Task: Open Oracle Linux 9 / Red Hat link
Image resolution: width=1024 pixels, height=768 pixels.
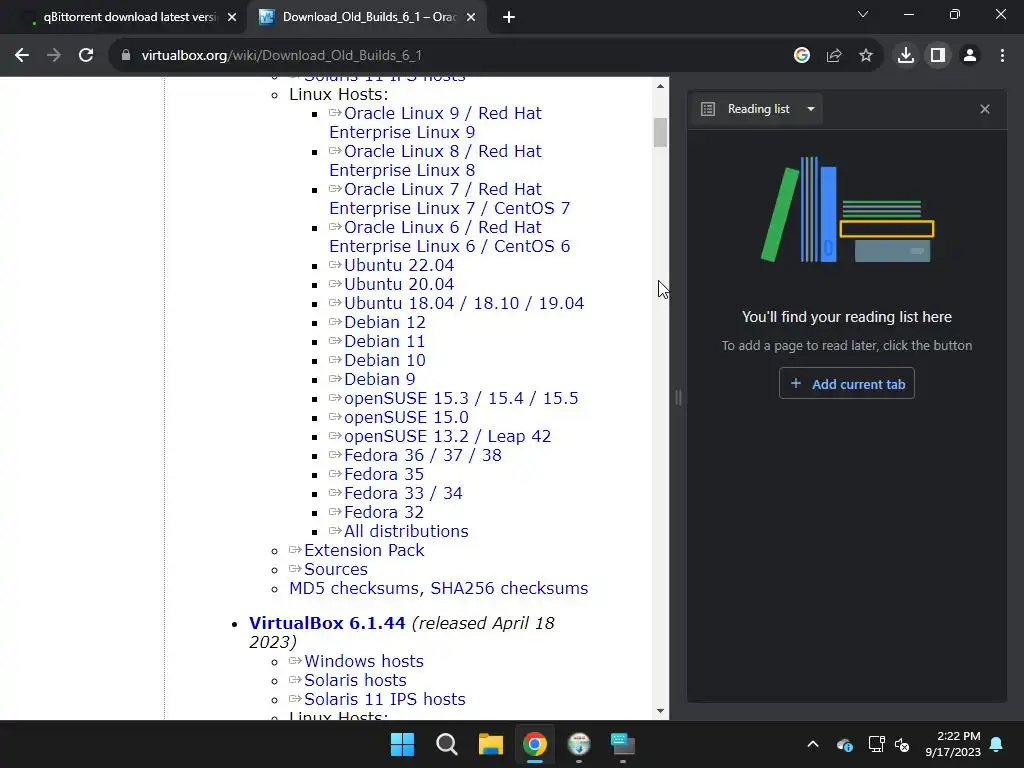Action: 436,123
